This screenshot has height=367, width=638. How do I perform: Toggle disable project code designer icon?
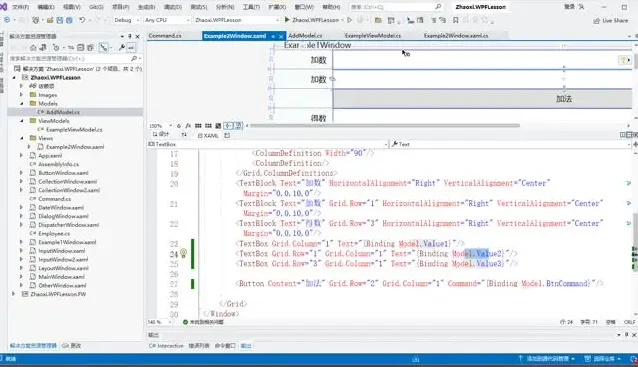238,126
